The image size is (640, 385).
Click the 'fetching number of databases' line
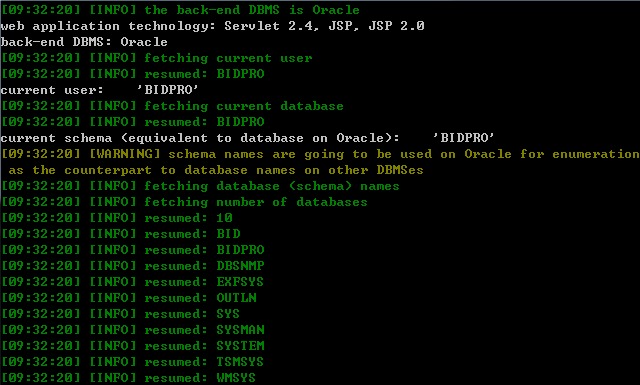(184, 202)
